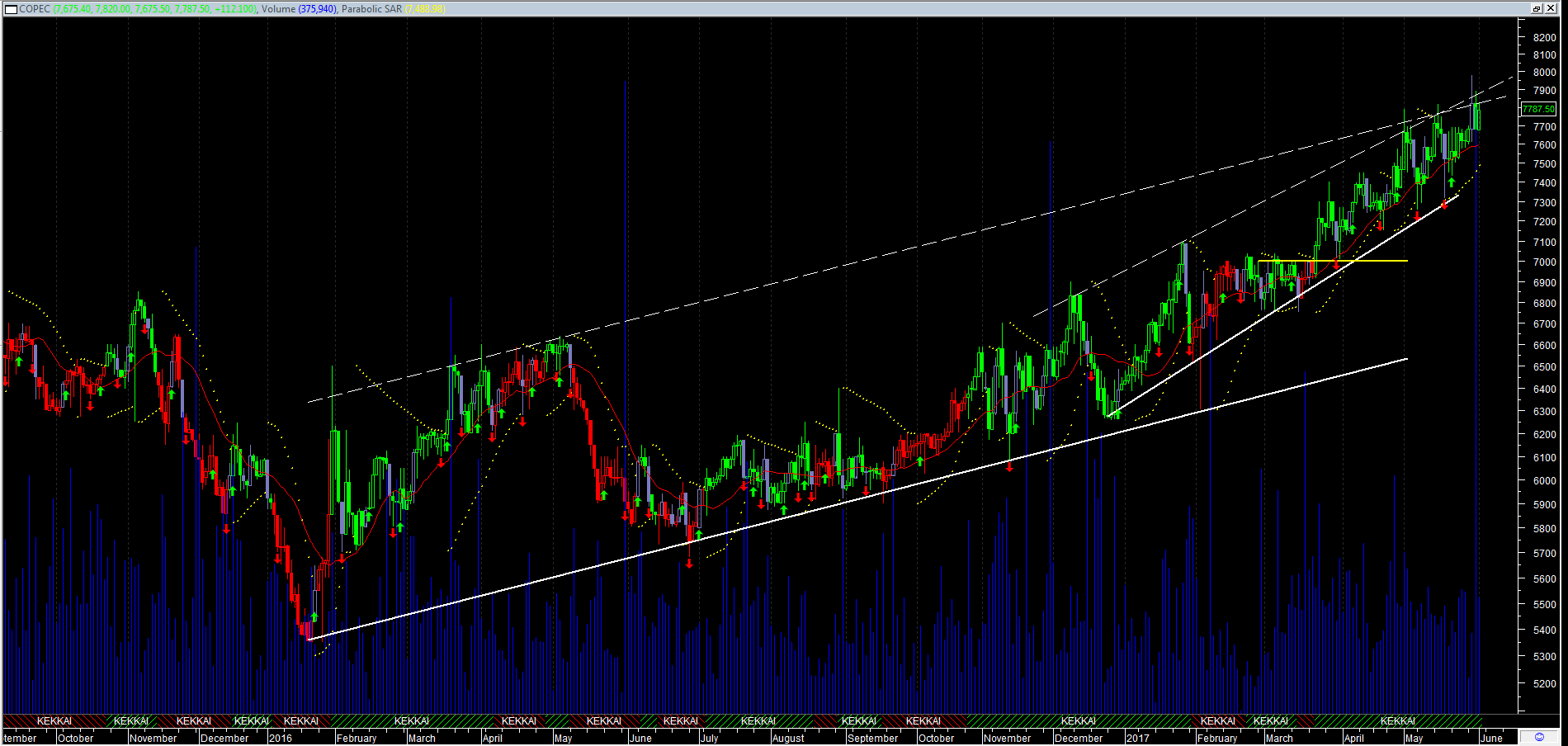The width and height of the screenshot is (1568, 746).
Task: Click the 5200 level on price axis
Action: (x=1544, y=684)
